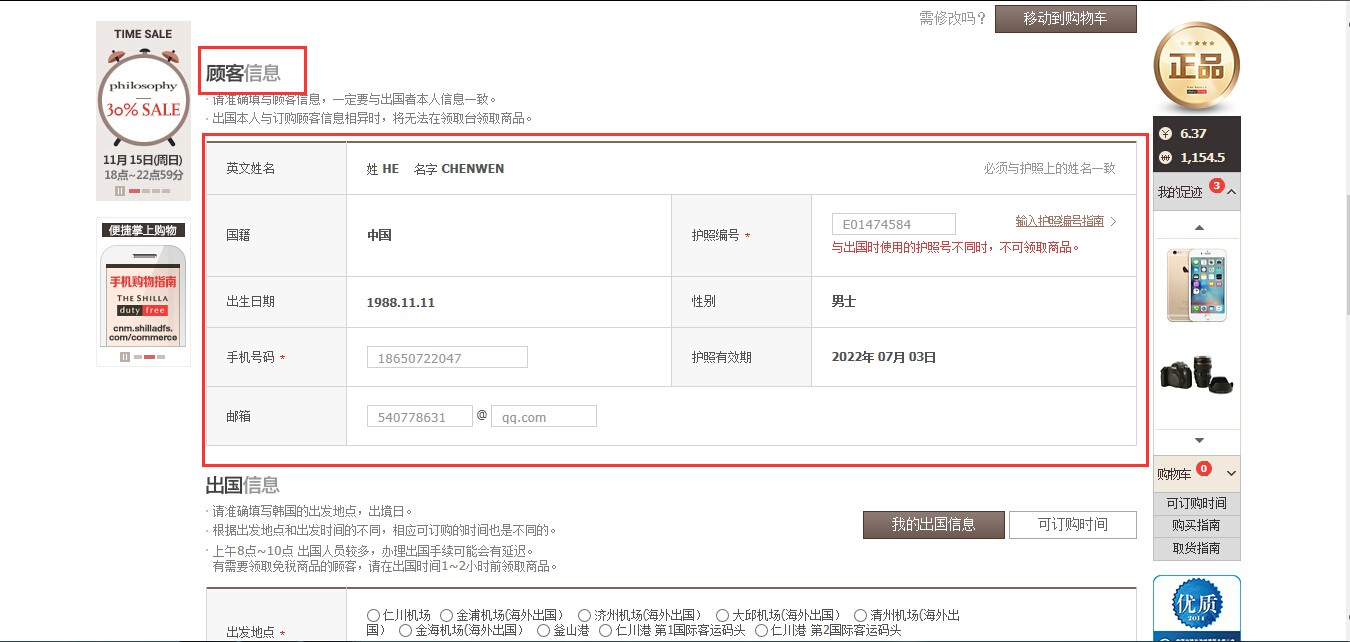Screen dimensions: 1350x642
Task: Open 取货指南 in the sidebar
Action: [x=1196, y=548]
